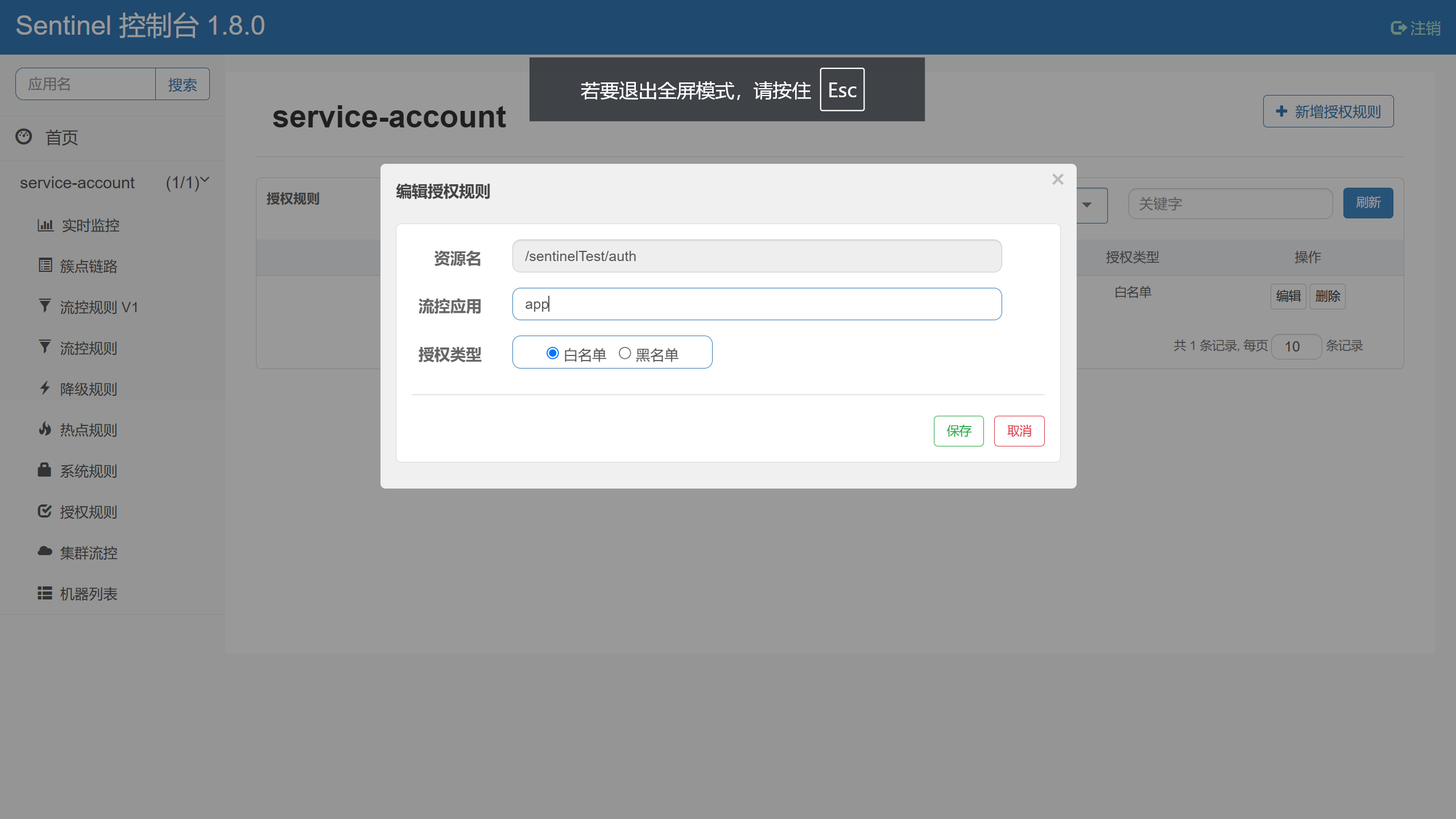Click the dashboard icon beside 首页
The image size is (1456, 819).
coord(24,136)
